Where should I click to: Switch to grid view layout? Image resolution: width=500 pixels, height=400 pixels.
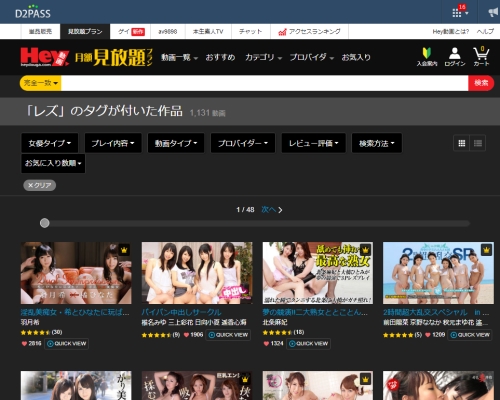[462, 143]
